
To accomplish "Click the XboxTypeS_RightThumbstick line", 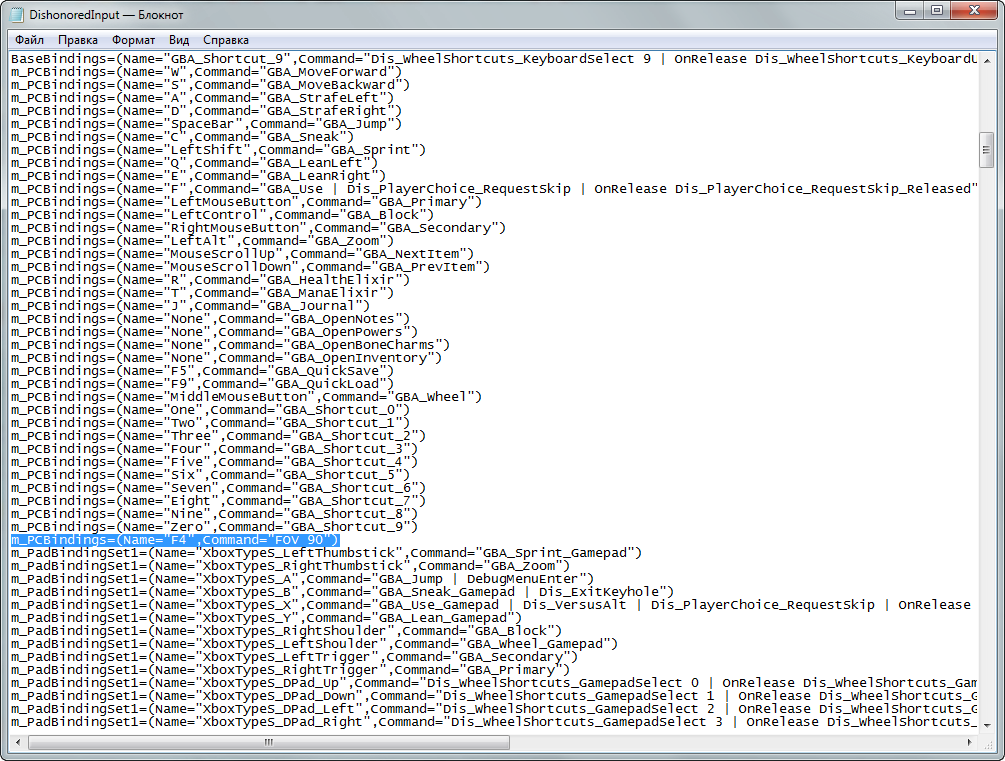I will [290, 565].
